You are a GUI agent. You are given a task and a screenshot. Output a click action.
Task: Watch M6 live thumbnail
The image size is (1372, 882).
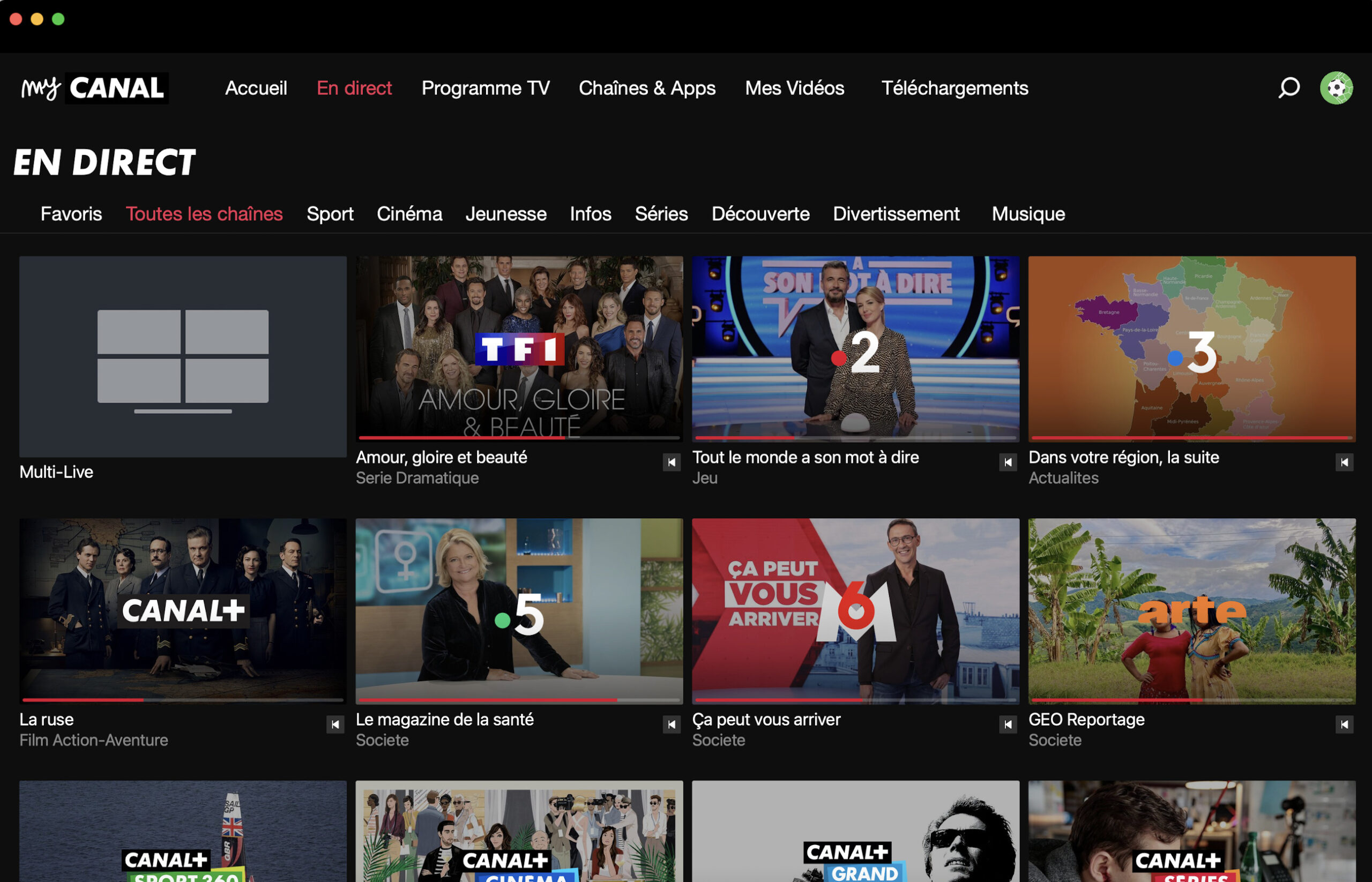click(x=855, y=611)
